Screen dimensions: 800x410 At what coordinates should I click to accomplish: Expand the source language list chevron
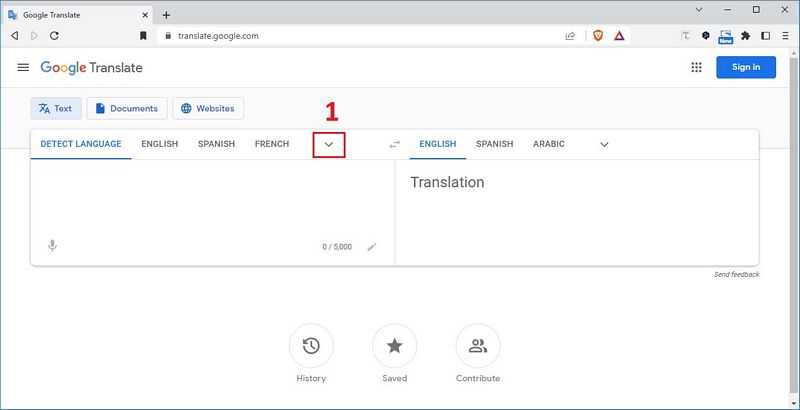tap(328, 144)
